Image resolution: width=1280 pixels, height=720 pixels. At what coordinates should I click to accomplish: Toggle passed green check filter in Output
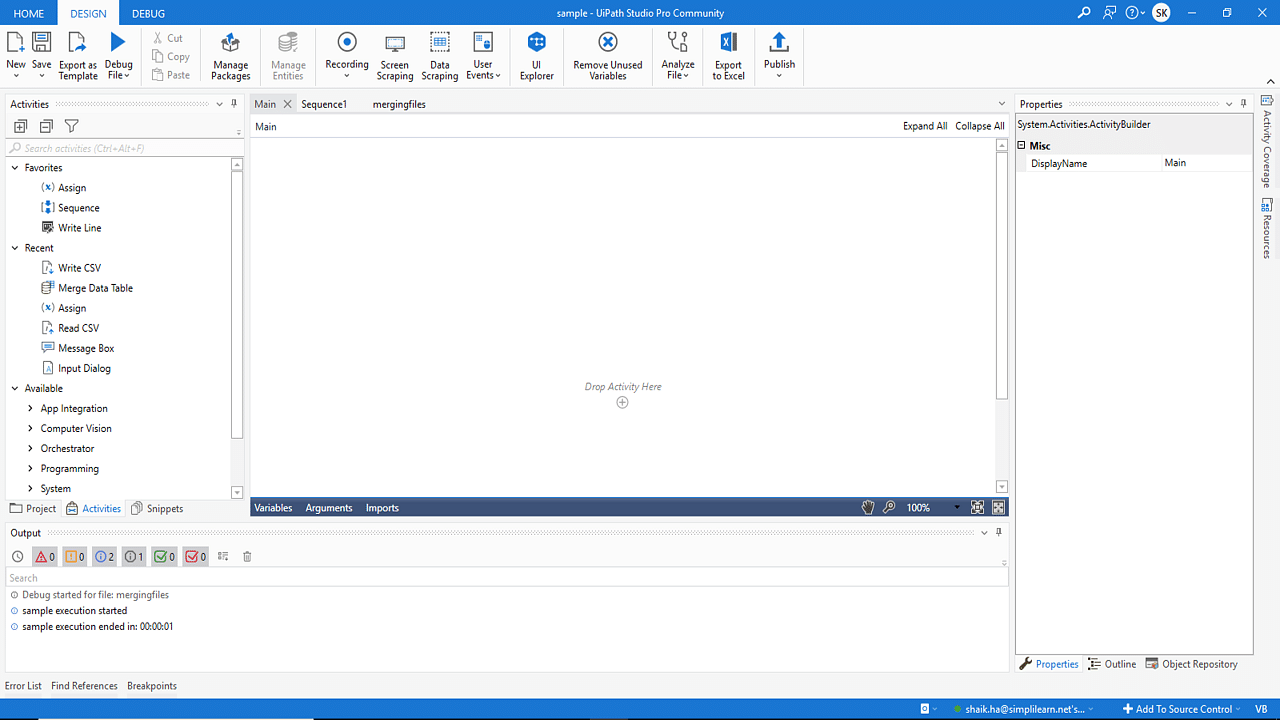pyautogui.click(x=165, y=557)
